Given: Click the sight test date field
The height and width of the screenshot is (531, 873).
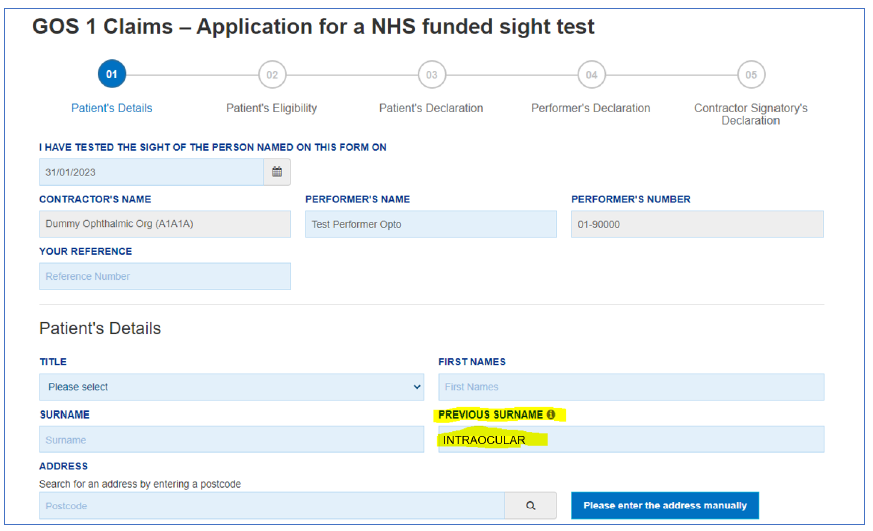Looking at the screenshot, I should [x=151, y=172].
